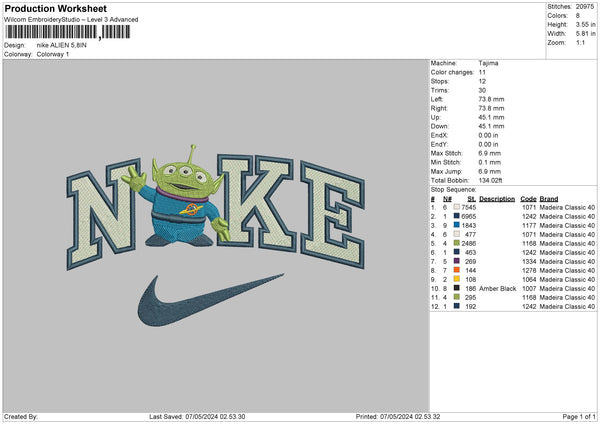This screenshot has height=424, width=600.
Task: Click the 'Created By:' footer label
Action: [21, 416]
